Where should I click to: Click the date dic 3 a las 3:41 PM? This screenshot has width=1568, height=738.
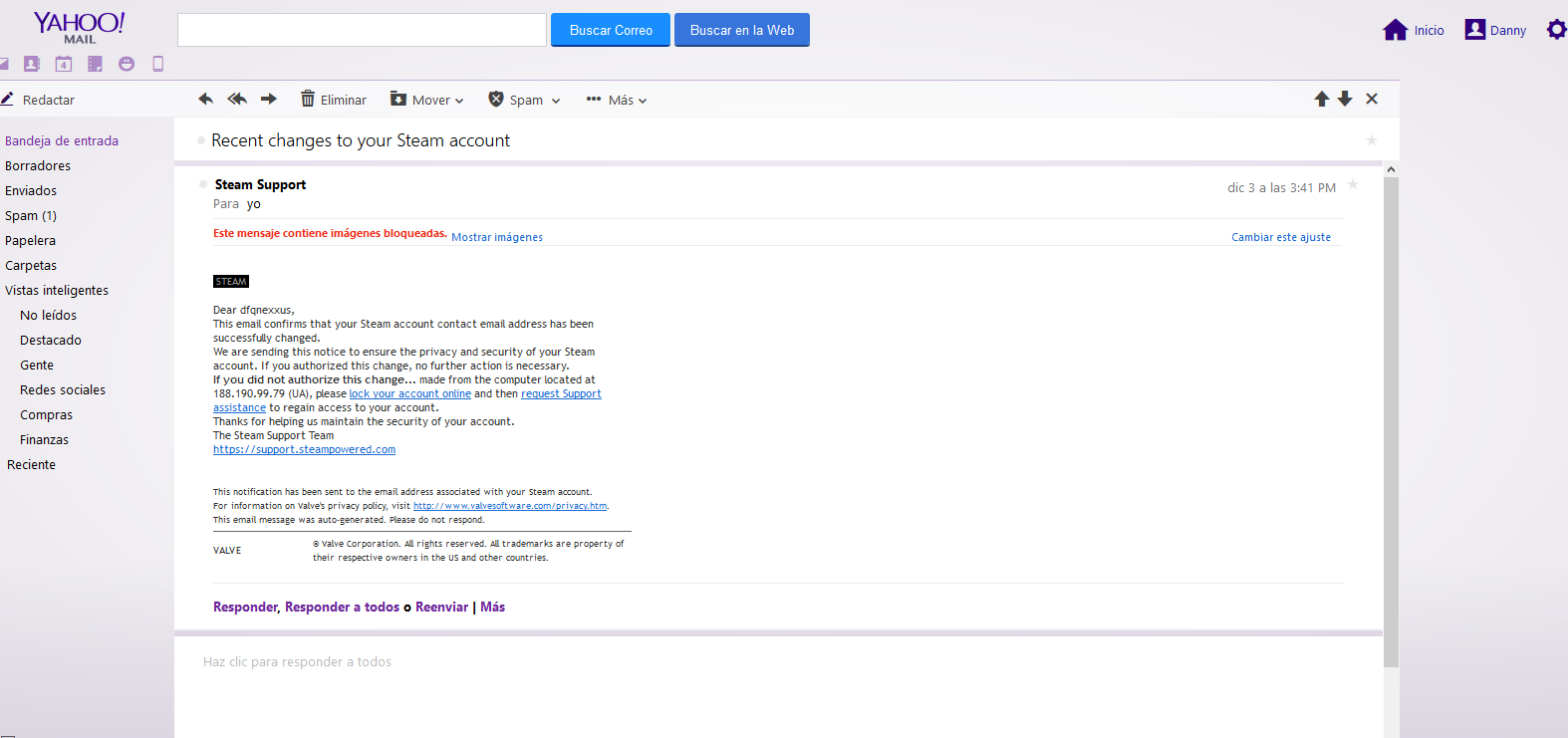point(1281,187)
